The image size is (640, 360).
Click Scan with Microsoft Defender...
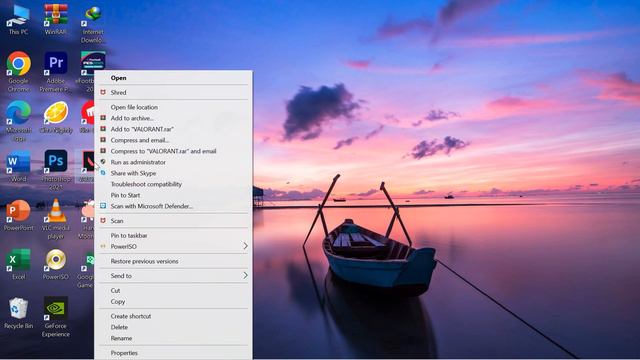pyautogui.click(x=173, y=206)
